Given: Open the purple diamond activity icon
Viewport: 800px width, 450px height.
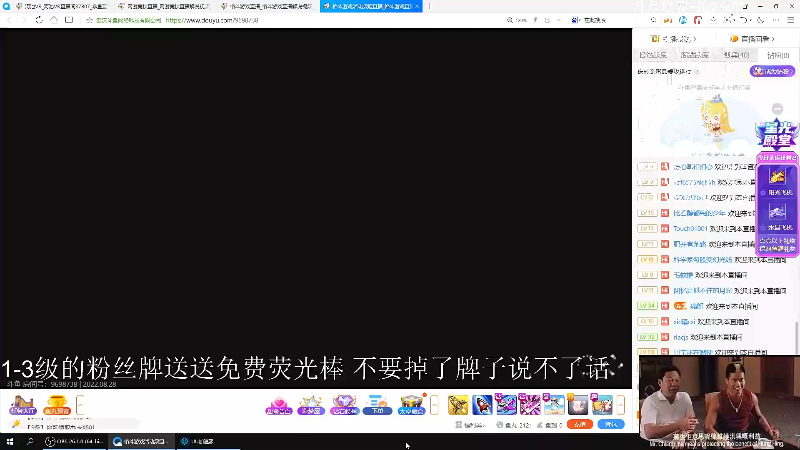Looking at the screenshot, I should point(344,405).
